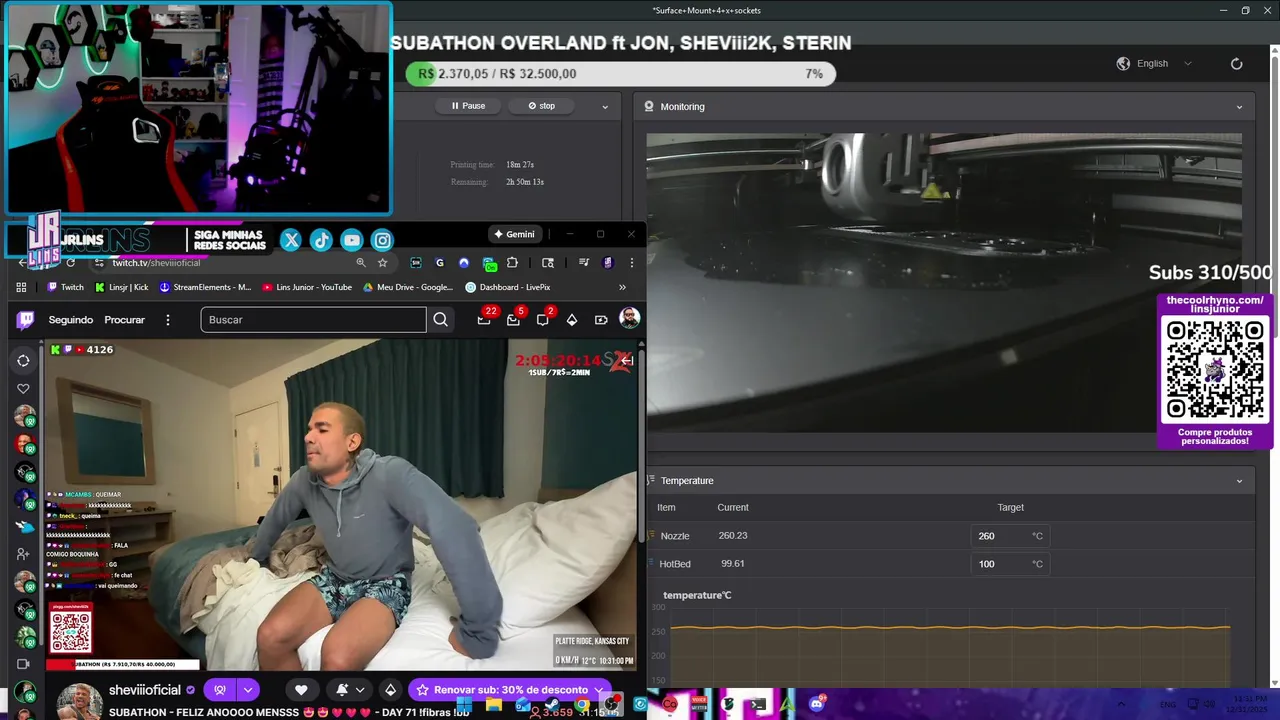Open Twitch whispers icon with 2 badge

coord(542,320)
